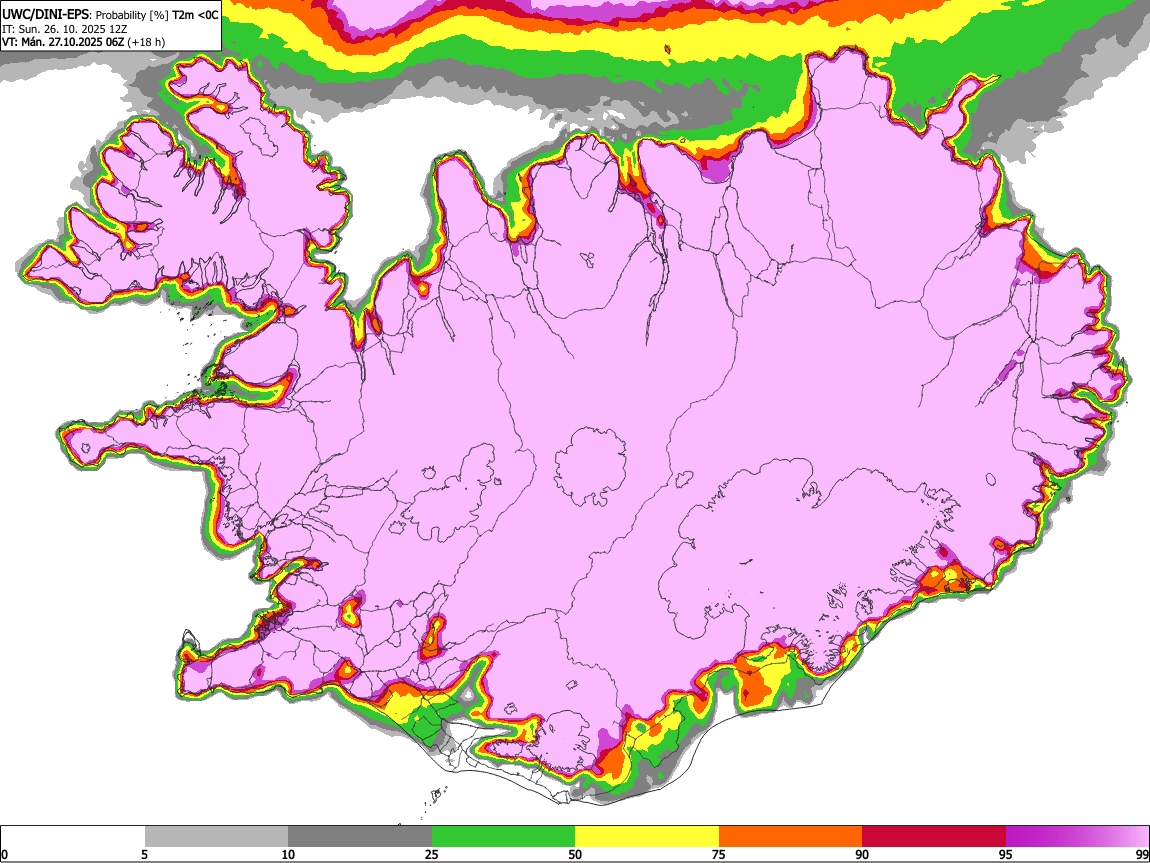Click the orange 75–90 percent legend swatch
Image resolution: width=1150 pixels, height=863 pixels.
click(x=791, y=837)
